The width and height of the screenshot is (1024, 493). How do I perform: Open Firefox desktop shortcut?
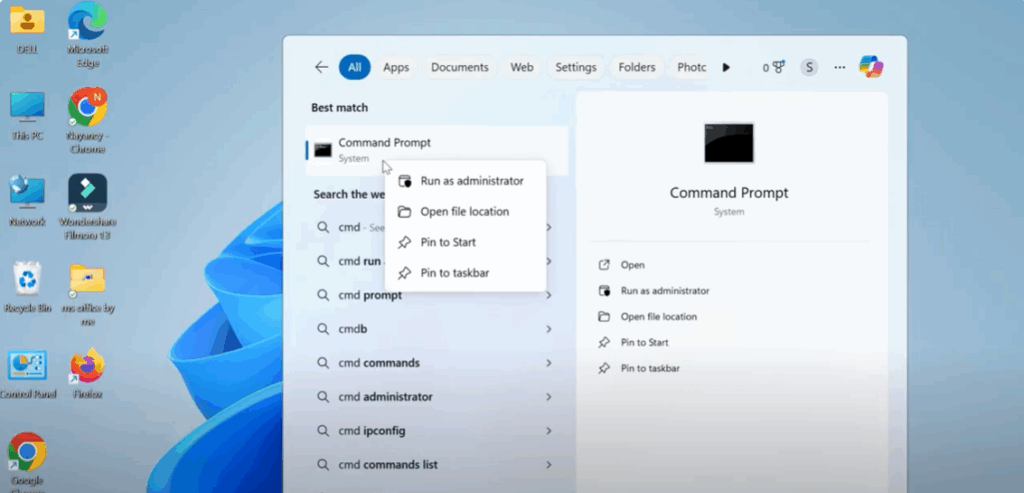click(88, 374)
